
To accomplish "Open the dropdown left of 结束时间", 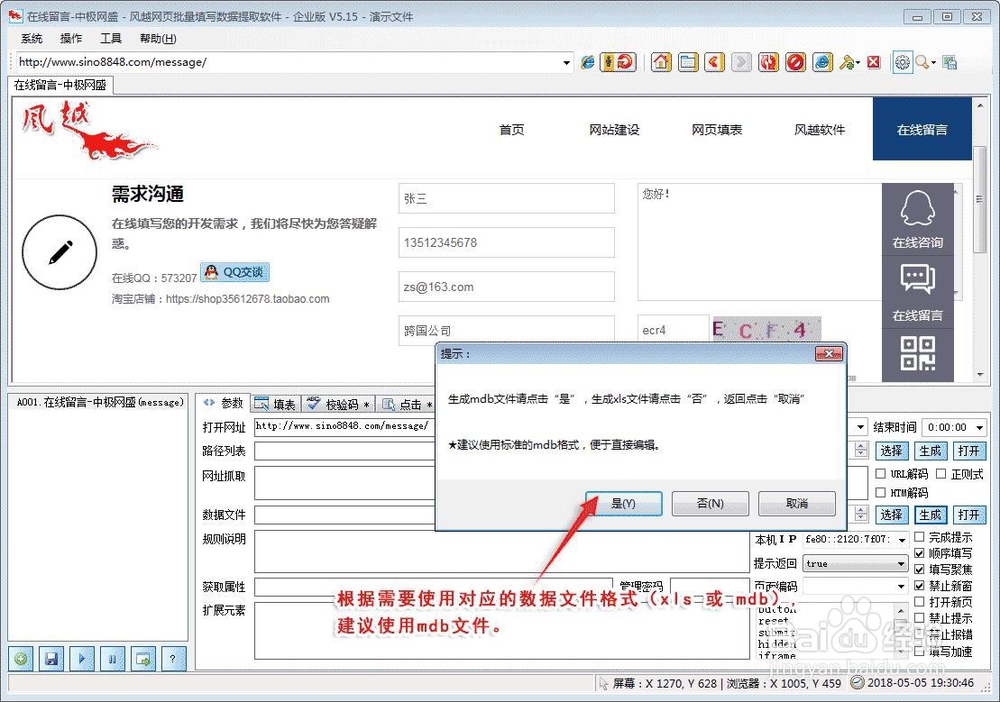I will pyautogui.click(x=860, y=427).
